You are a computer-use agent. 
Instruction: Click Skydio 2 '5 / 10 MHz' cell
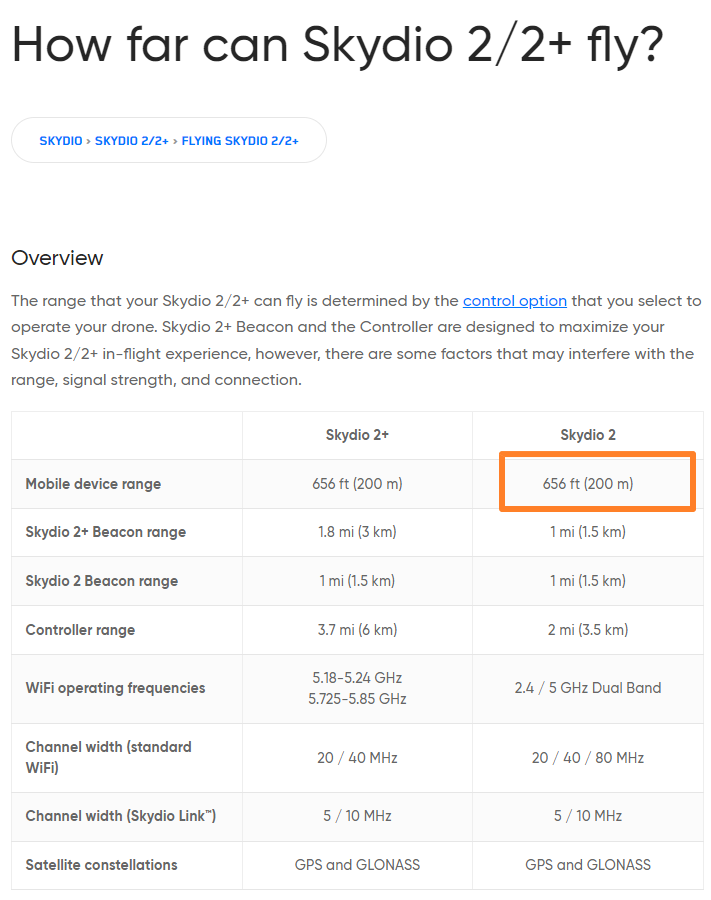click(588, 816)
